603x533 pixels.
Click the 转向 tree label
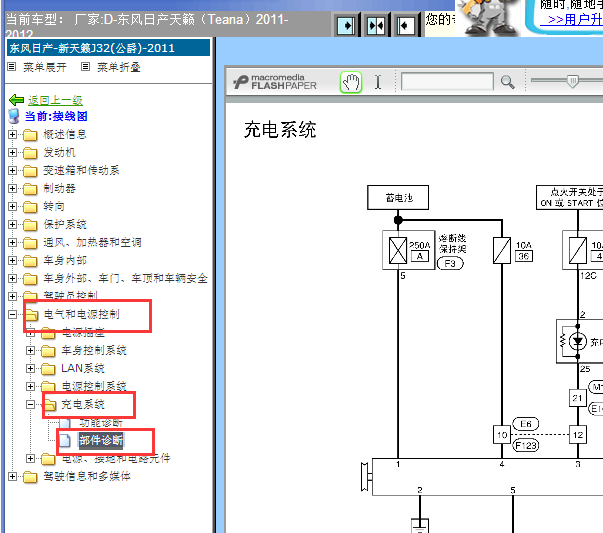click(54, 207)
